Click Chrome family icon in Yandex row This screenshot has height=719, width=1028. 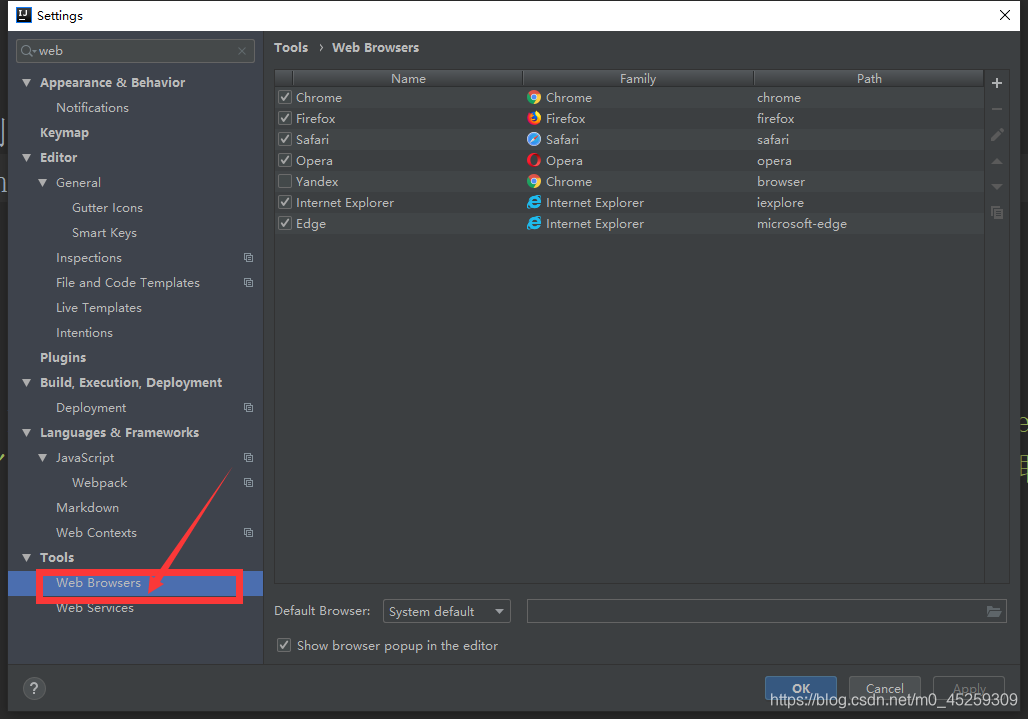point(534,182)
